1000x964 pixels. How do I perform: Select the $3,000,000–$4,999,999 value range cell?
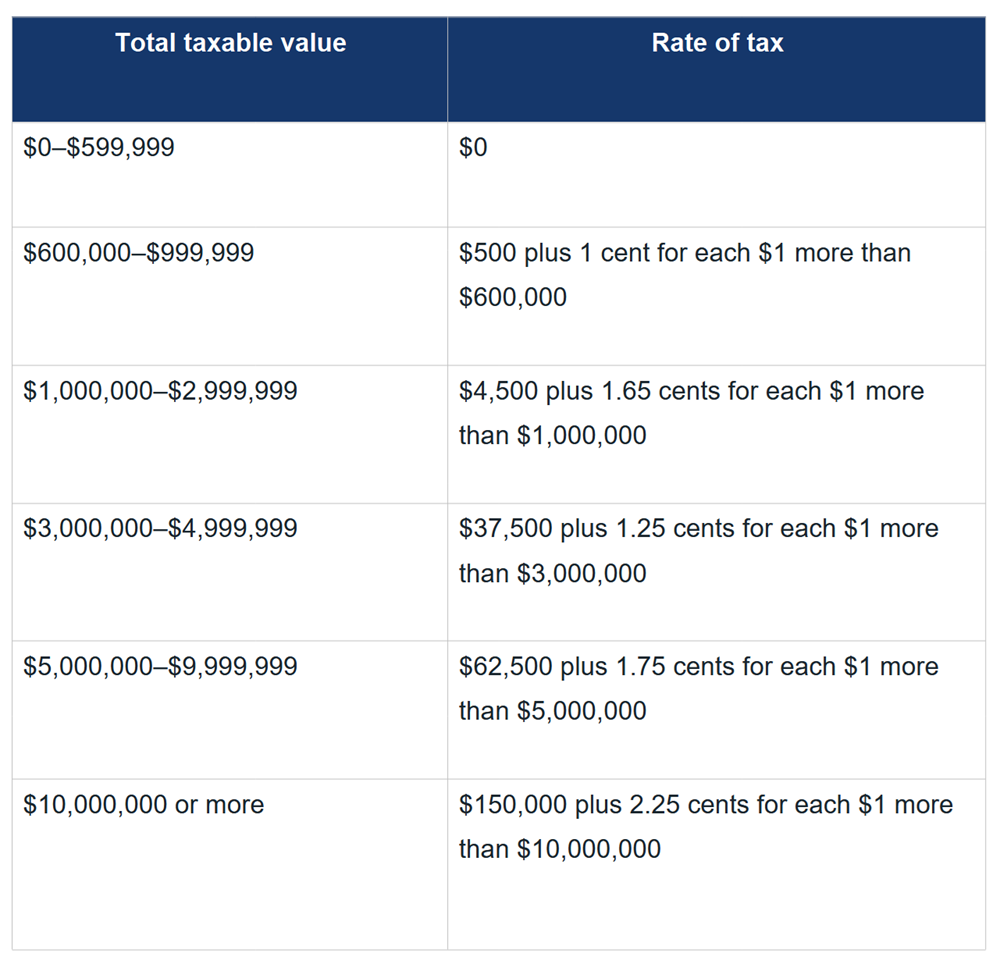pyautogui.click(x=161, y=528)
